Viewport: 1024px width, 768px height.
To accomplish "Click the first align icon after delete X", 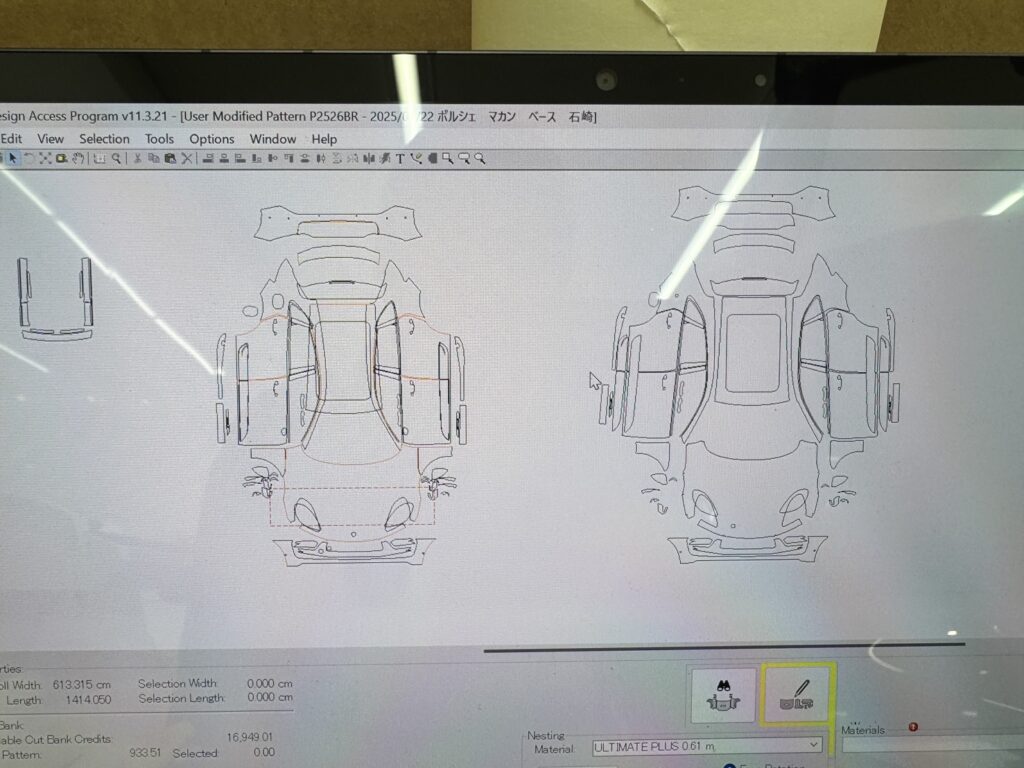I will 208,158.
